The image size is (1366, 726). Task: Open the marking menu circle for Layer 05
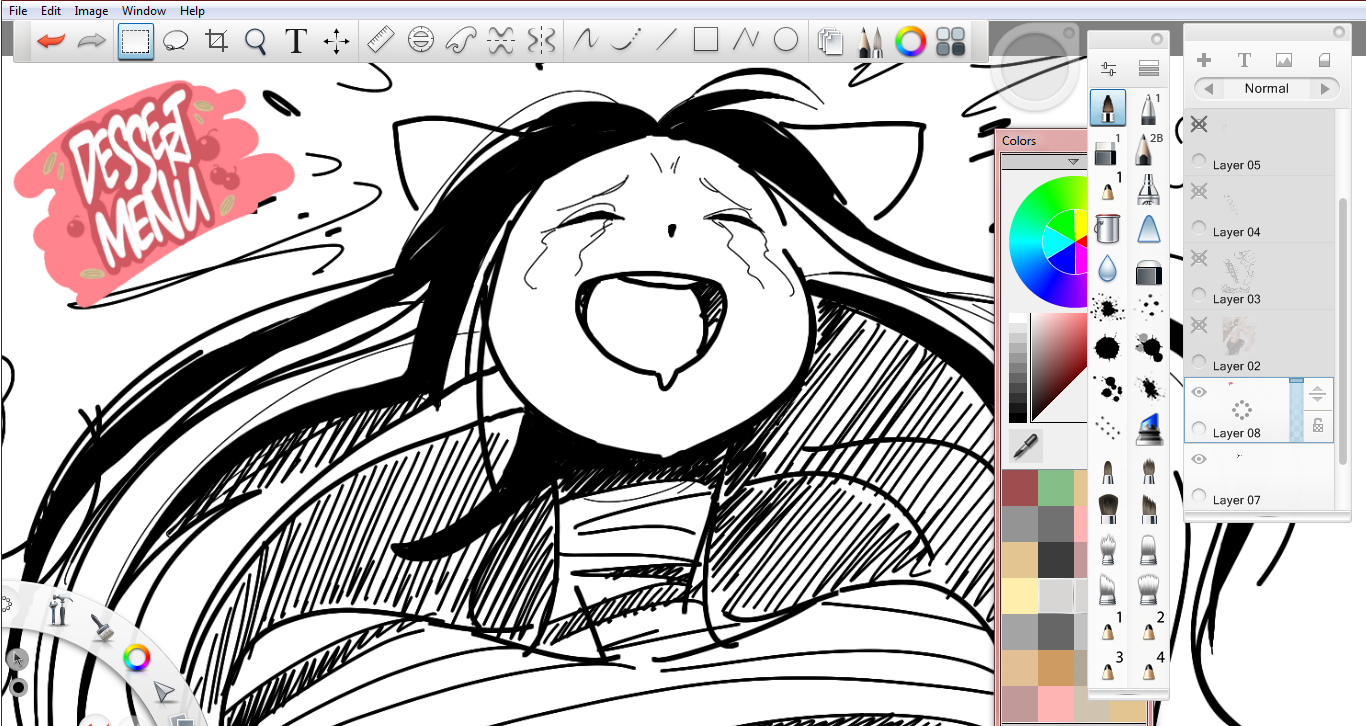(x=1200, y=161)
